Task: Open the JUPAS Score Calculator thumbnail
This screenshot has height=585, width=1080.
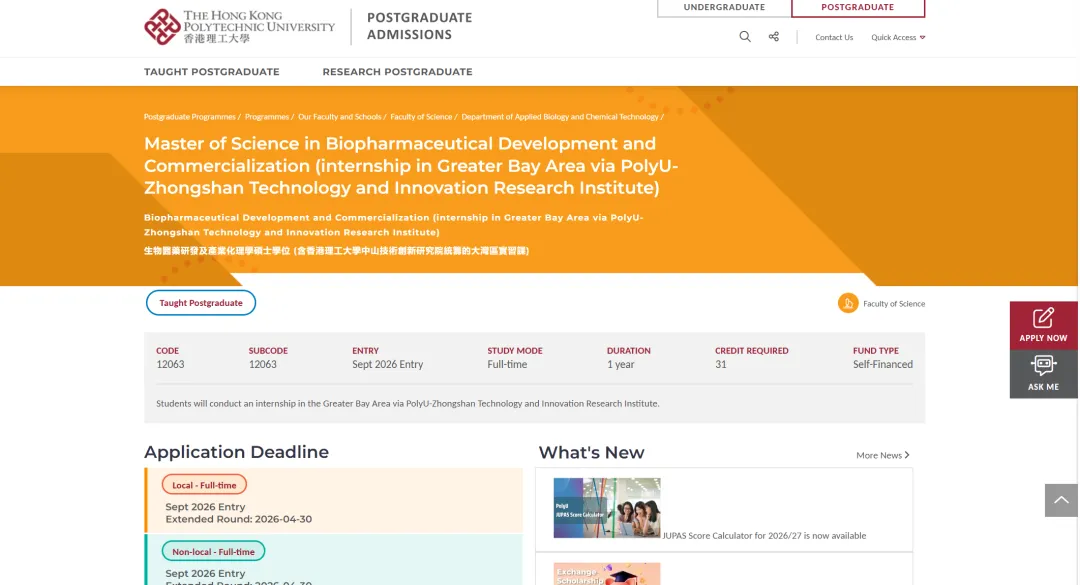Action: click(x=607, y=508)
